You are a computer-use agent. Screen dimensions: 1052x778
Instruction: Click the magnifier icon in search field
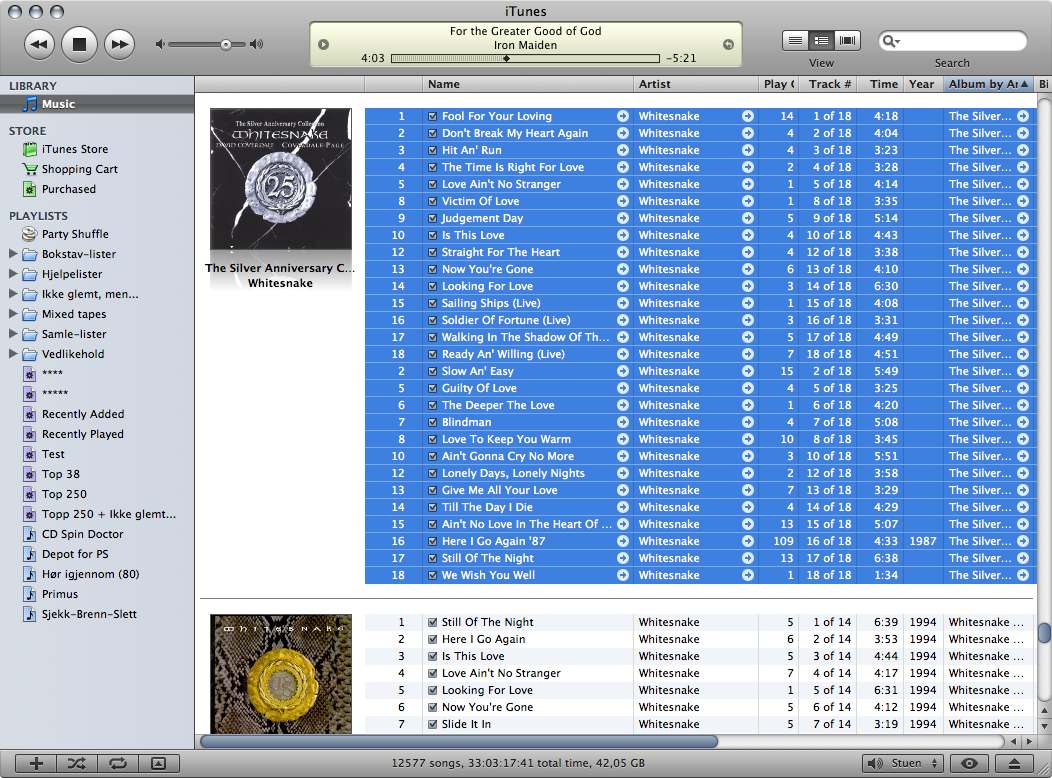click(x=890, y=42)
